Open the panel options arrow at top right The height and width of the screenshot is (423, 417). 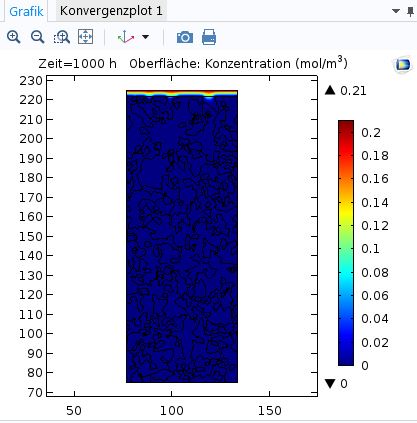click(396, 11)
